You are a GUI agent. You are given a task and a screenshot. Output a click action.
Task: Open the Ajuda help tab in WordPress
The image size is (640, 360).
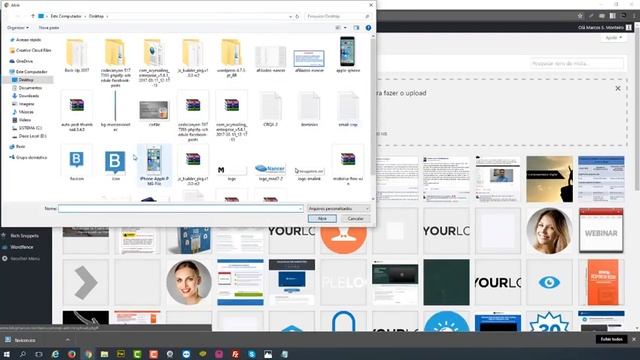click(x=613, y=38)
